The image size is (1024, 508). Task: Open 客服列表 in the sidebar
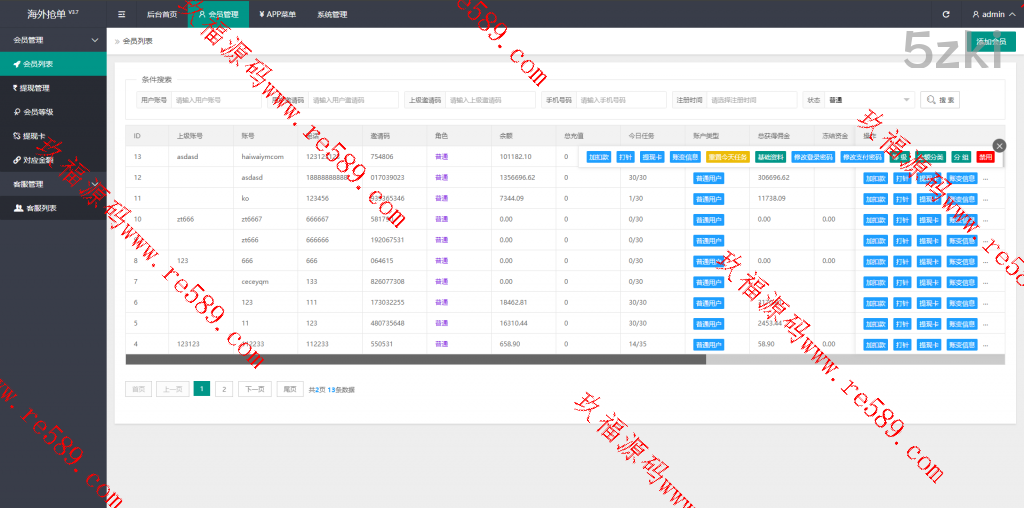[53, 208]
